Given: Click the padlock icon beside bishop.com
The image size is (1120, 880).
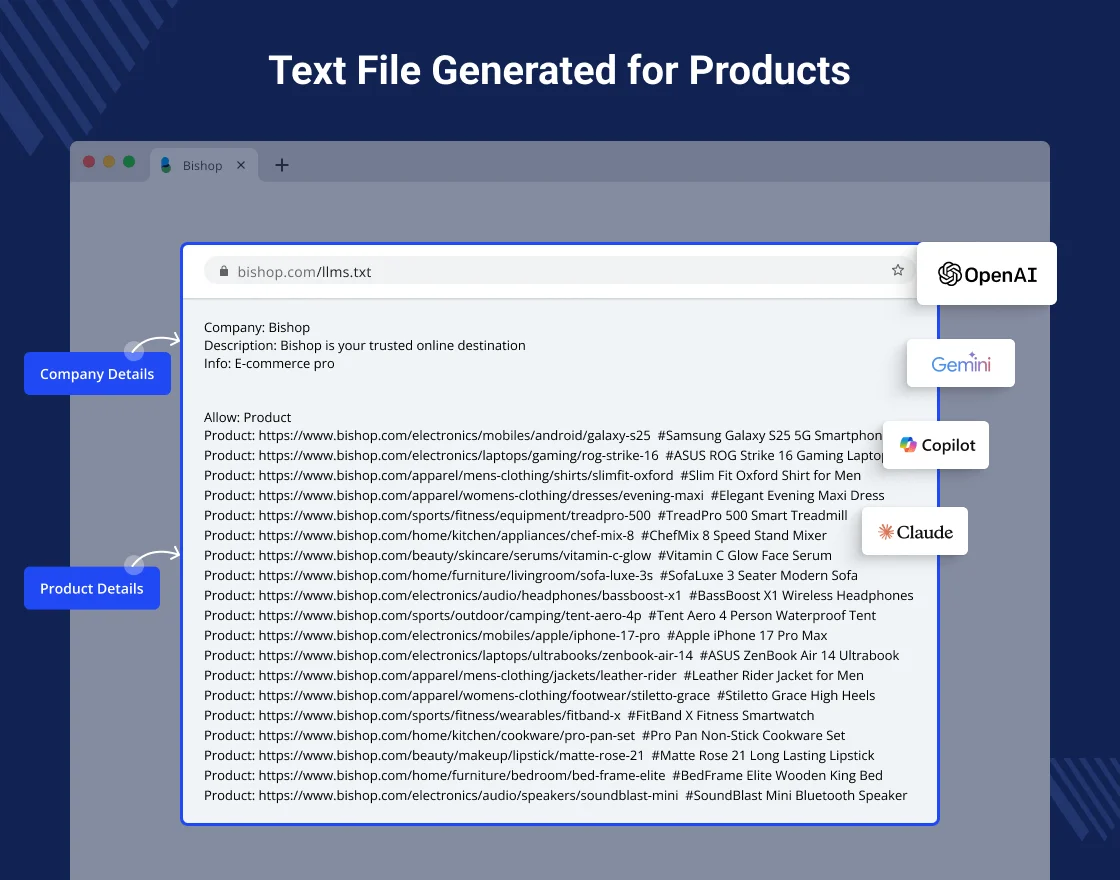Looking at the screenshot, I should point(223,271).
